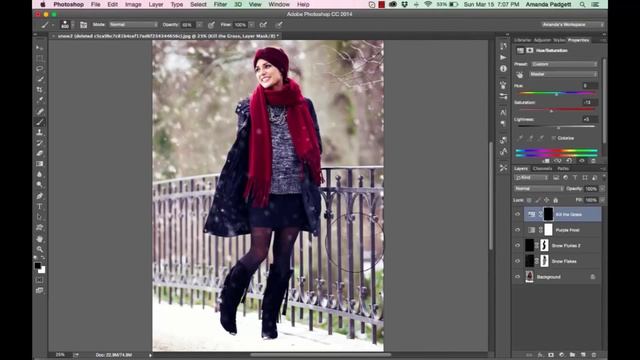
Task: Click the lock position icon in Layers
Action: pyautogui.click(x=547, y=200)
